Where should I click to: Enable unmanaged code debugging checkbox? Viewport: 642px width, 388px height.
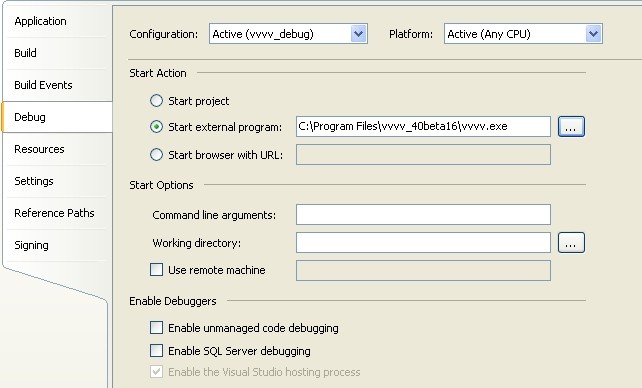point(156,327)
